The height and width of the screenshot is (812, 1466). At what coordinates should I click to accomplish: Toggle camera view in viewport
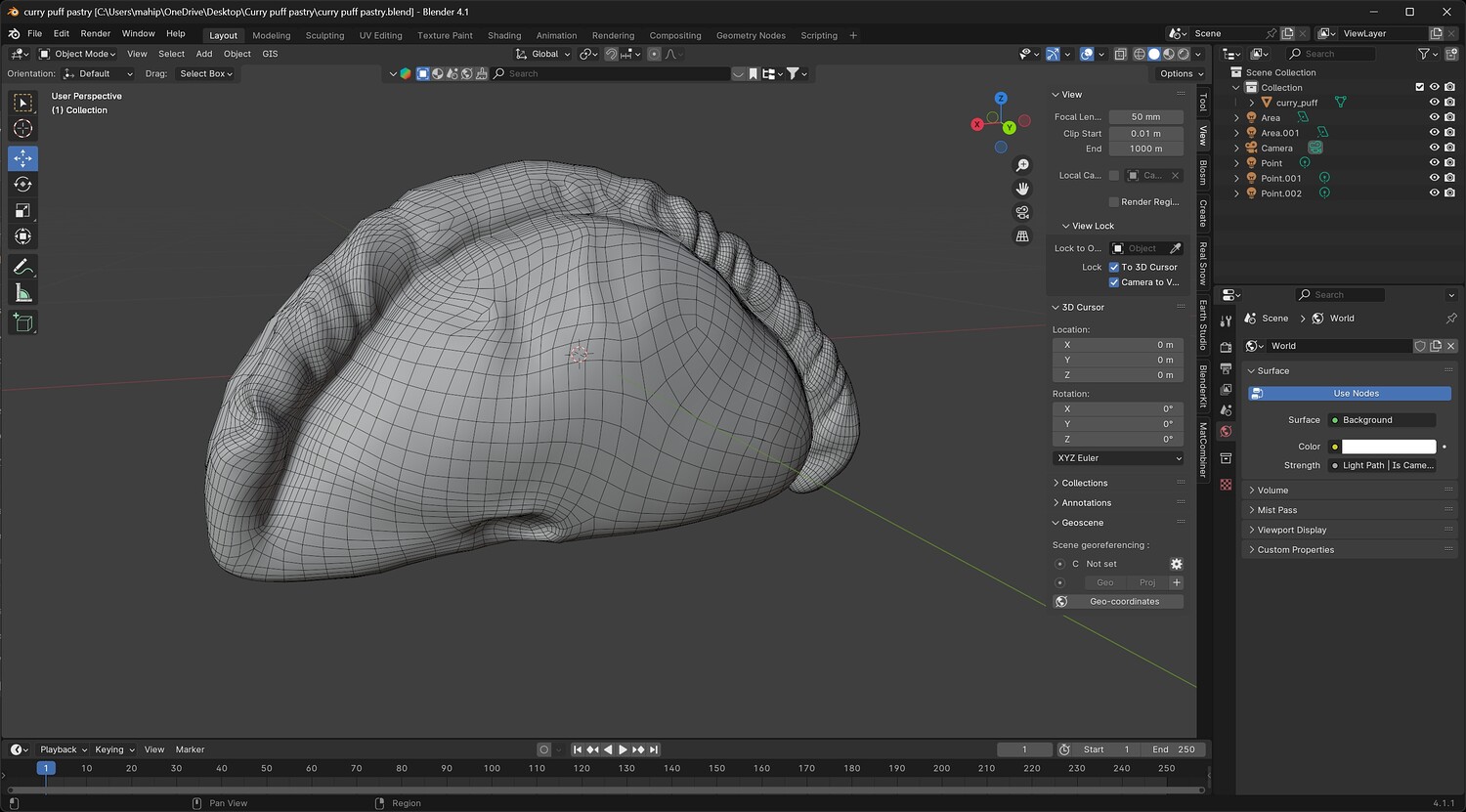(1022, 212)
